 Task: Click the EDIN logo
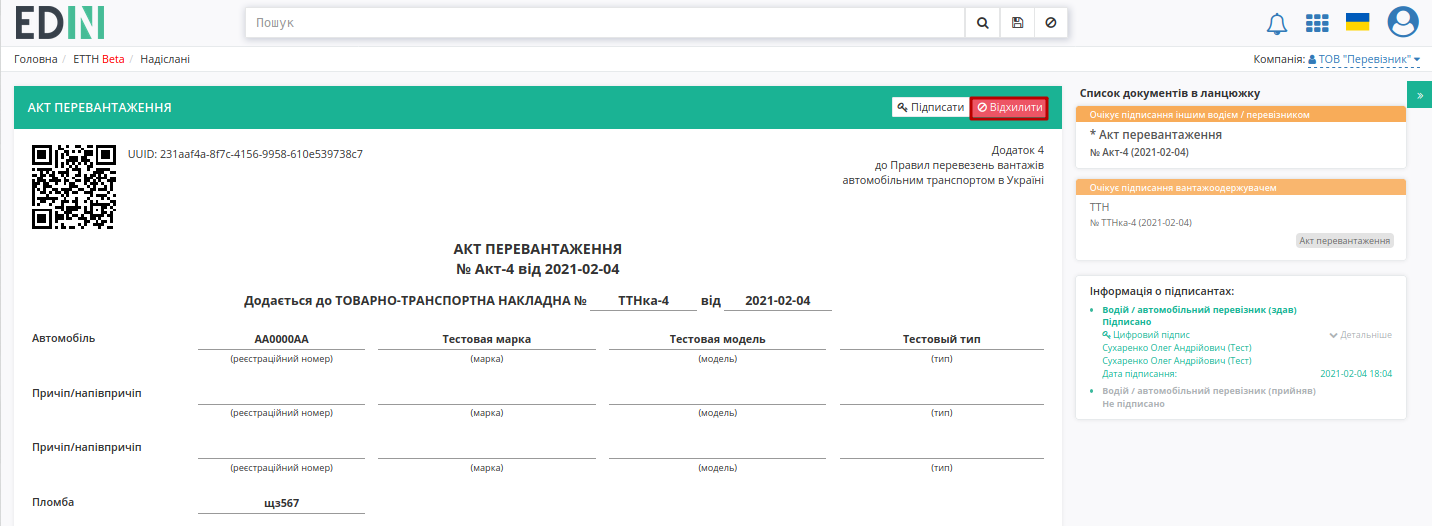60,22
